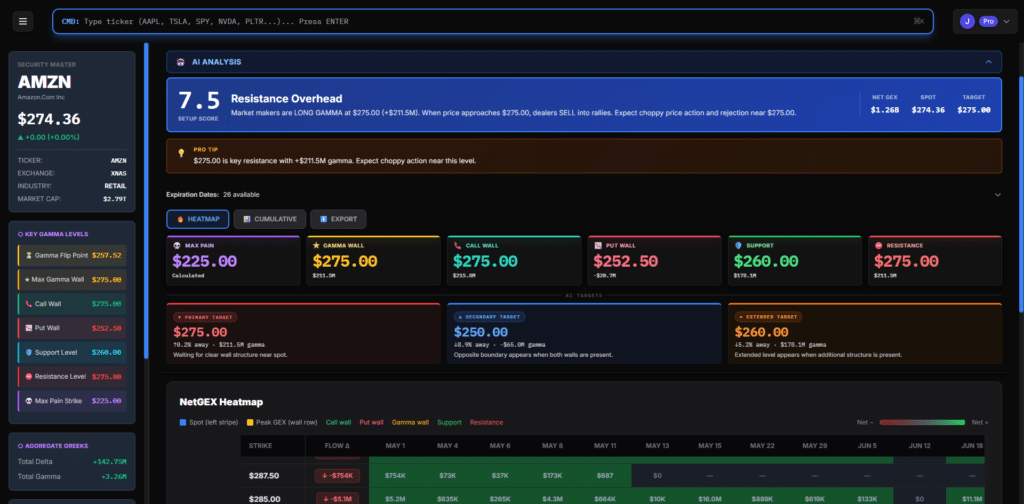Image resolution: width=1024 pixels, height=504 pixels.
Task: Click the MAY 1 column header
Action: coord(396,446)
